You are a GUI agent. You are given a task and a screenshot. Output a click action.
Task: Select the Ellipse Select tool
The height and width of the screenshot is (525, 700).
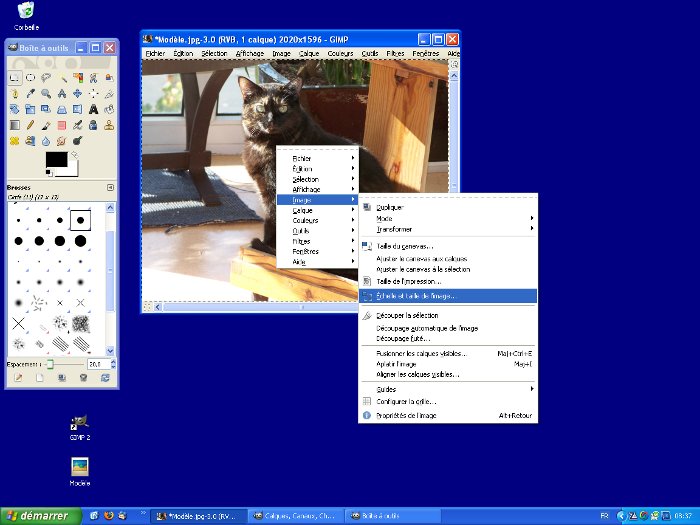tap(30, 78)
